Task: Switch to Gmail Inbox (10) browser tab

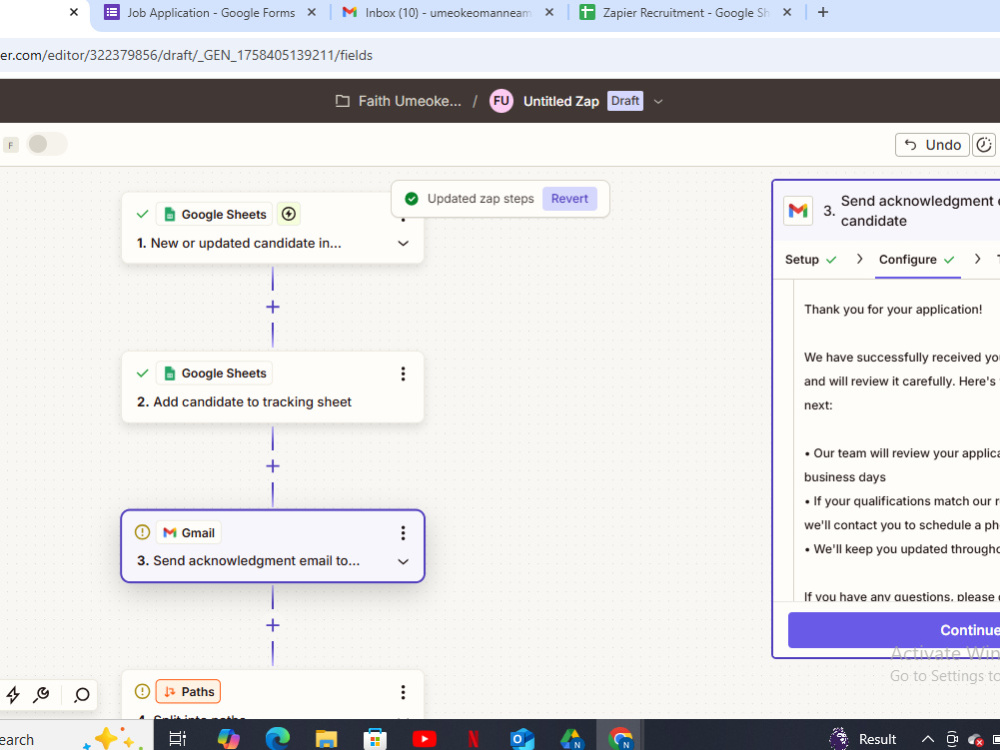Action: (x=448, y=12)
